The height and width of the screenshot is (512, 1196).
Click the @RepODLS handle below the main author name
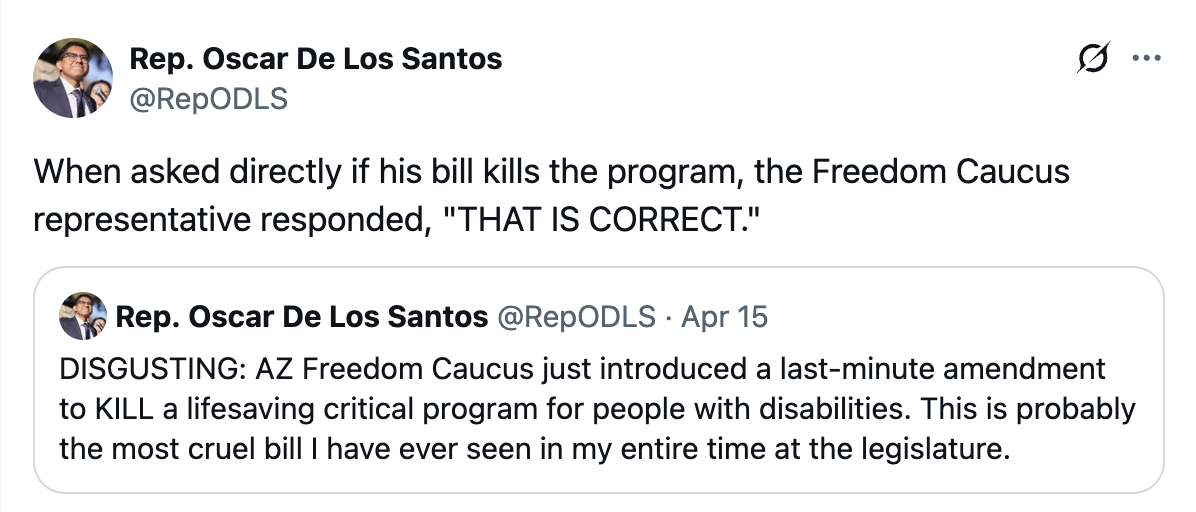208,99
